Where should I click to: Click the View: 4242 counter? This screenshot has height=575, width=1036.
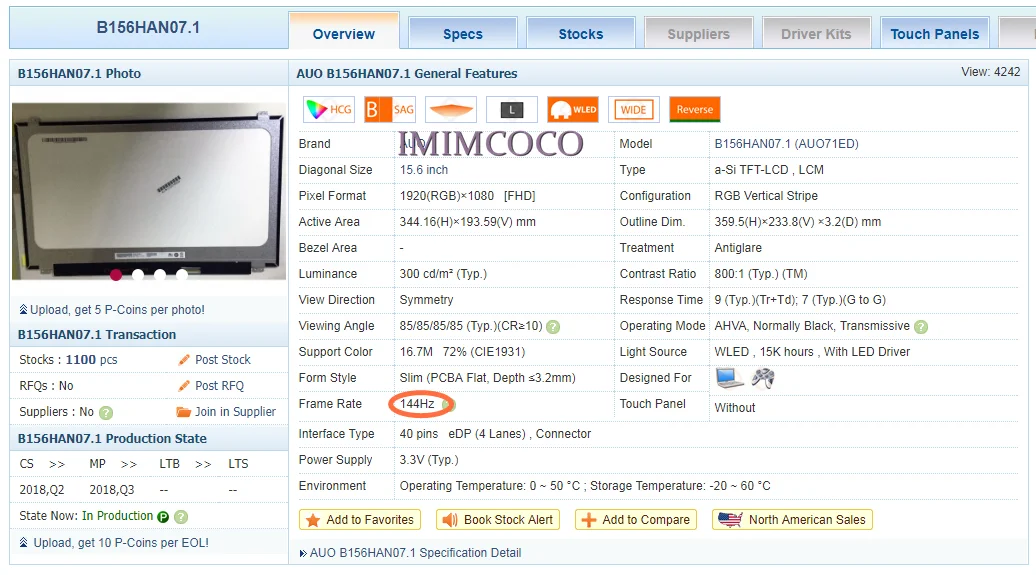tap(990, 72)
